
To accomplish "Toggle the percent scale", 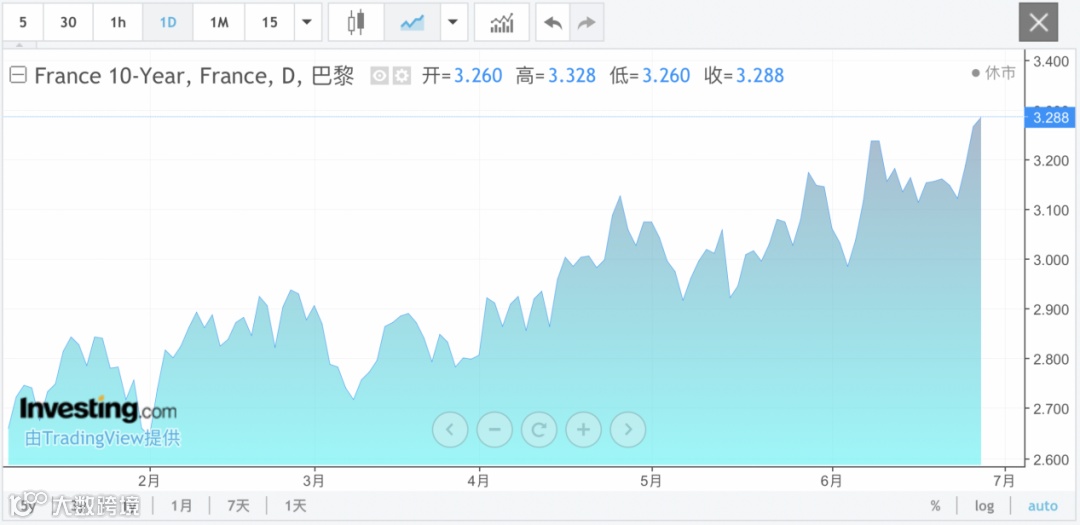I will (x=935, y=506).
